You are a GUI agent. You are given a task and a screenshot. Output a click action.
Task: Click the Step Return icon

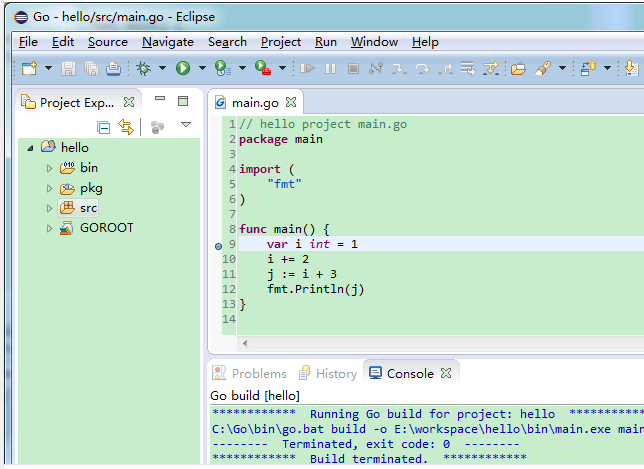click(445, 68)
